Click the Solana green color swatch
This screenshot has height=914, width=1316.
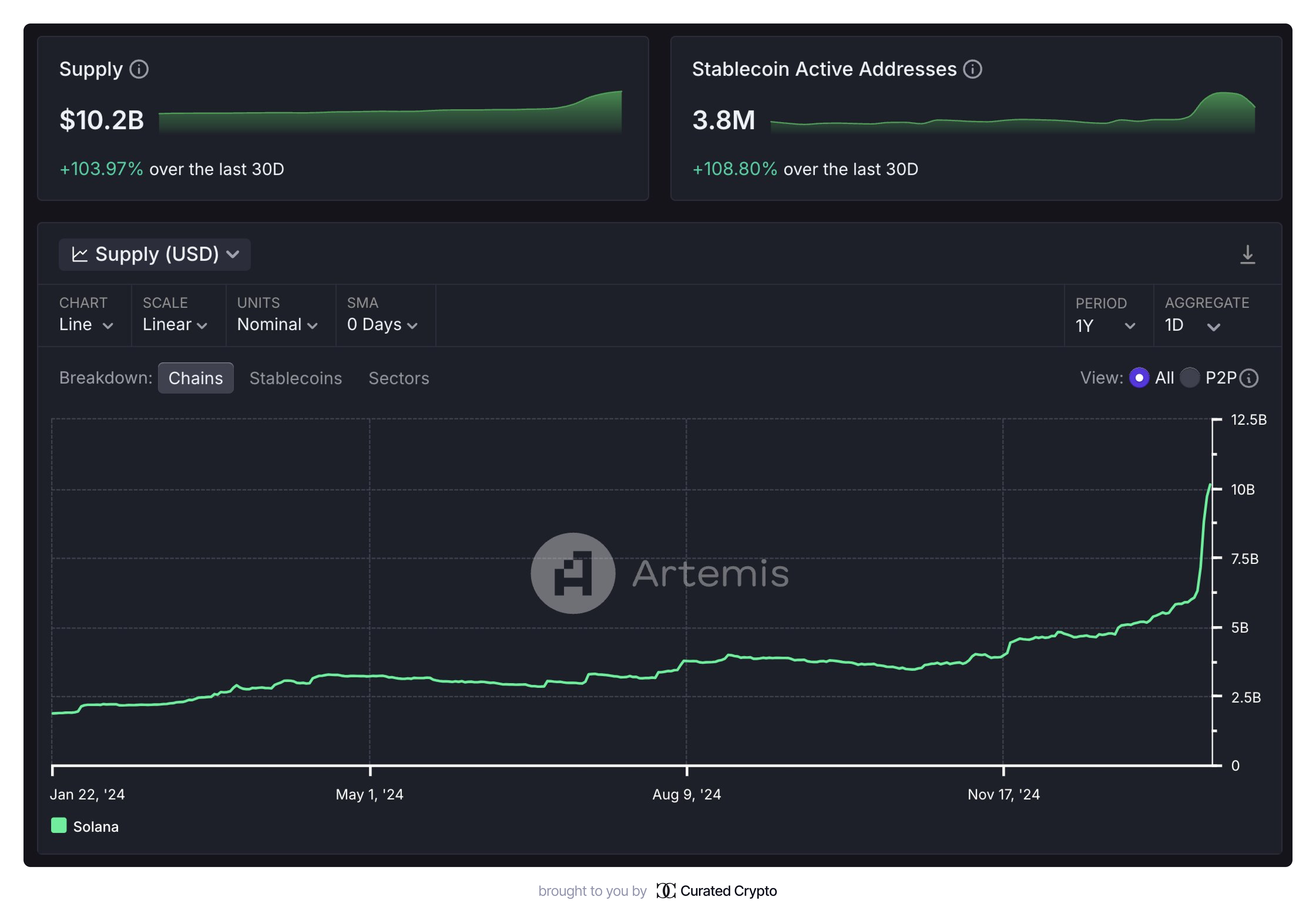[x=59, y=825]
